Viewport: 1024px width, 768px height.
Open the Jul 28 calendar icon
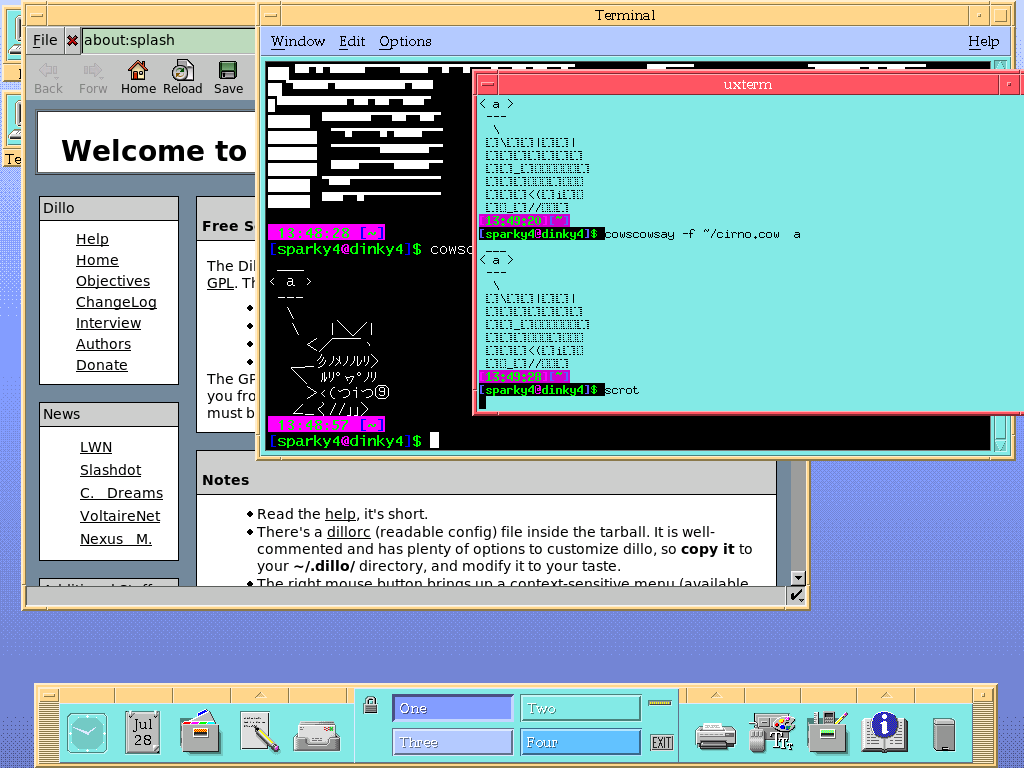[x=143, y=733]
